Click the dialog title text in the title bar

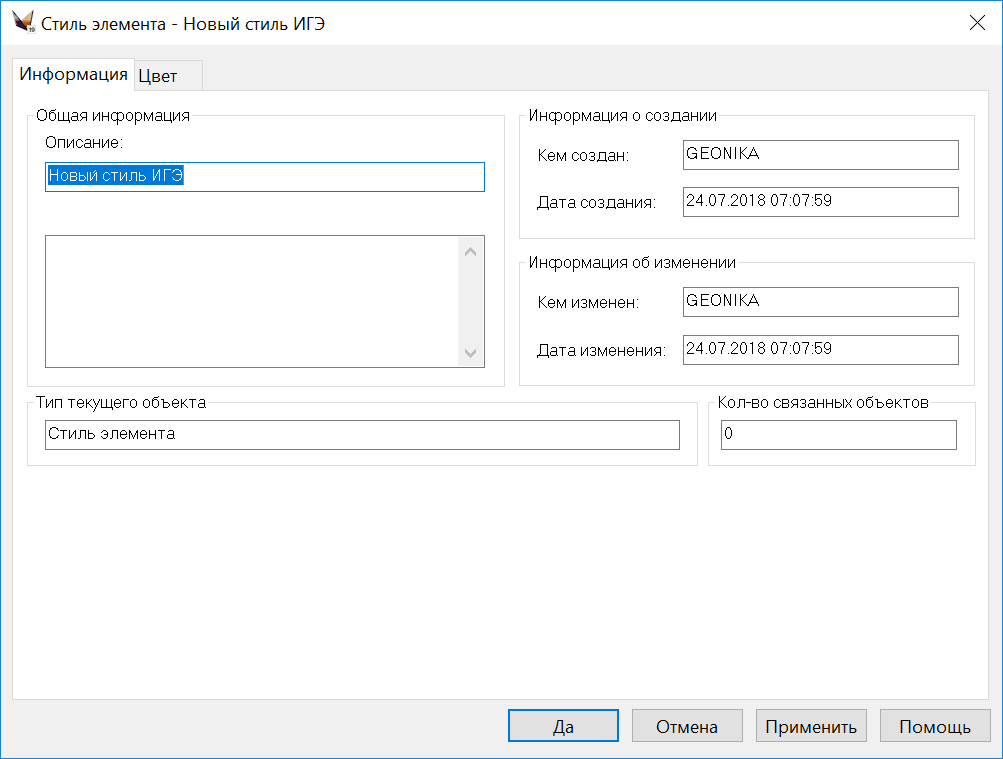(183, 24)
